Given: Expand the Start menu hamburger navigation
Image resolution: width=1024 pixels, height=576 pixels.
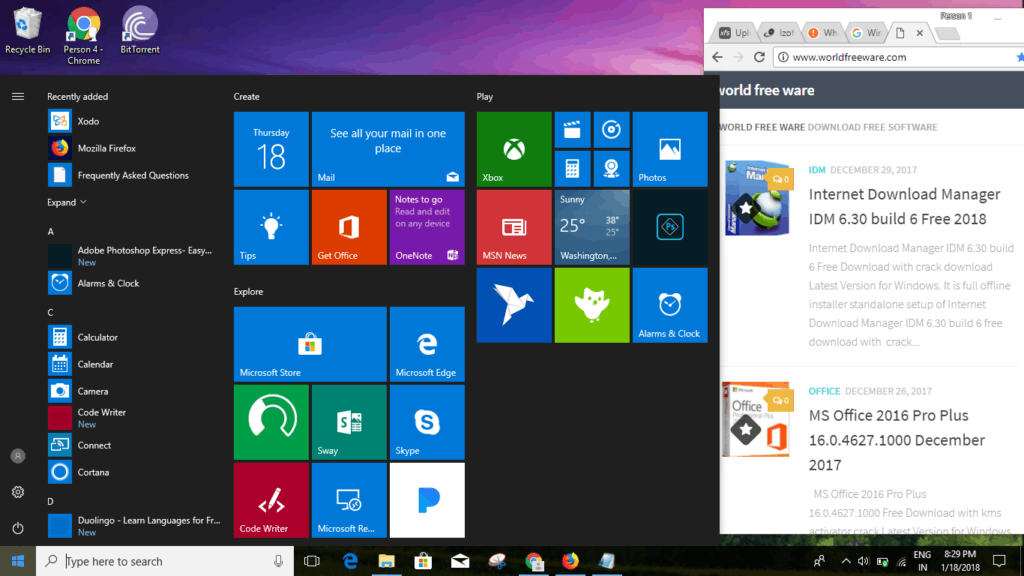Looking at the screenshot, I should 18,97.
